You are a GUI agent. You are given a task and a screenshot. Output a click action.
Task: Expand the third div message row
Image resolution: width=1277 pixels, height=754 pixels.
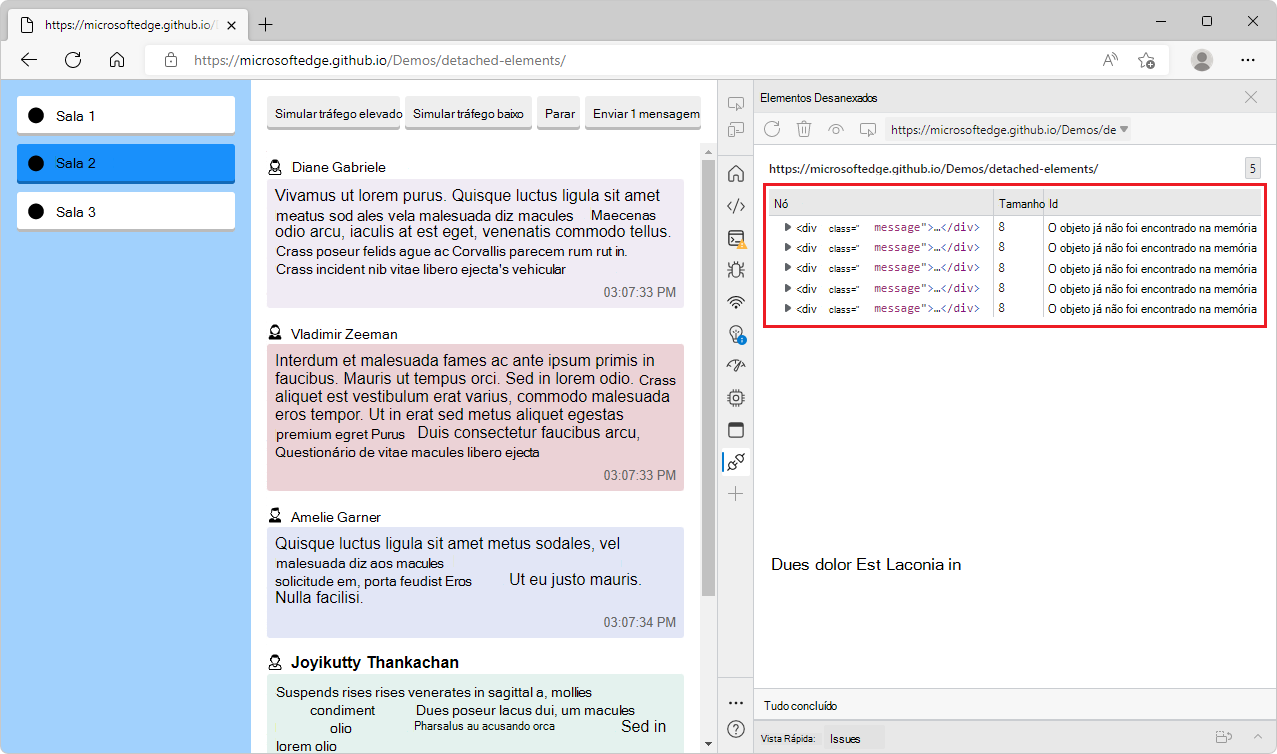coord(788,267)
